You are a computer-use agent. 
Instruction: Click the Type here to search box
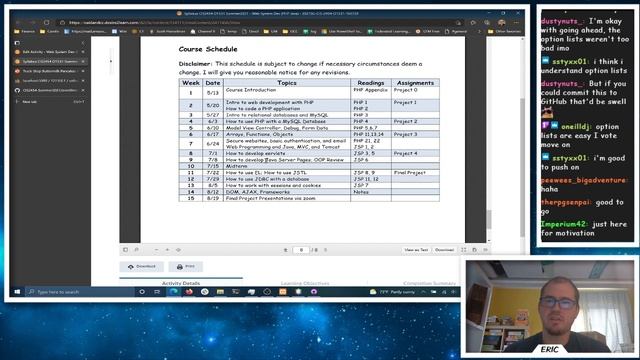80,292
